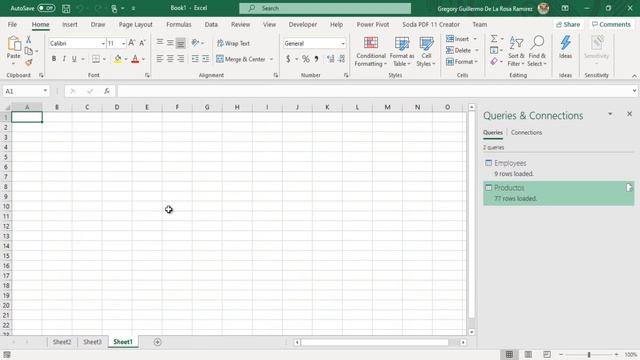Viewport: 640px width, 360px height.
Task: Click the Name Box showing A1
Action: (26, 91)
